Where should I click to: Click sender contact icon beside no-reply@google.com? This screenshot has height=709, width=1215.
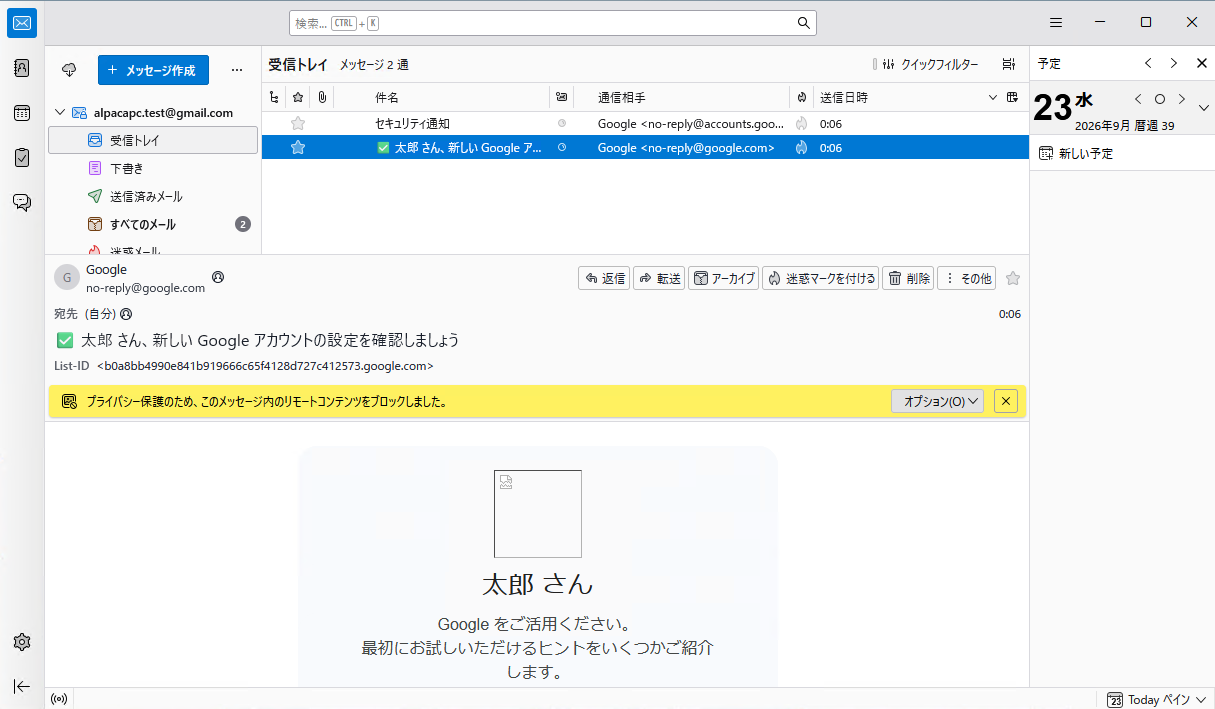pyautogui.click(x=218, y=277)
